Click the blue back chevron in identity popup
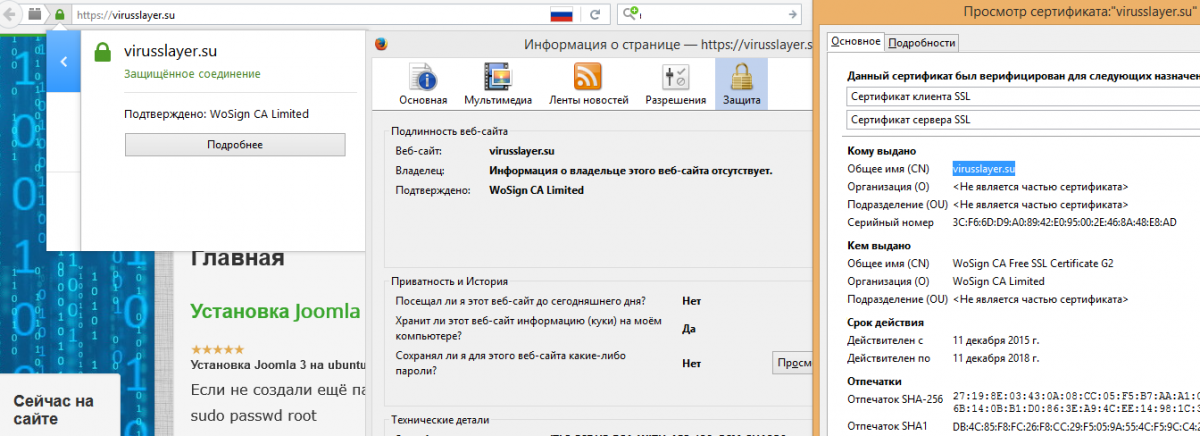Image resolution: width=1200 pixels, height=436 pixels. pyautogui.click(x=63, y=61)
